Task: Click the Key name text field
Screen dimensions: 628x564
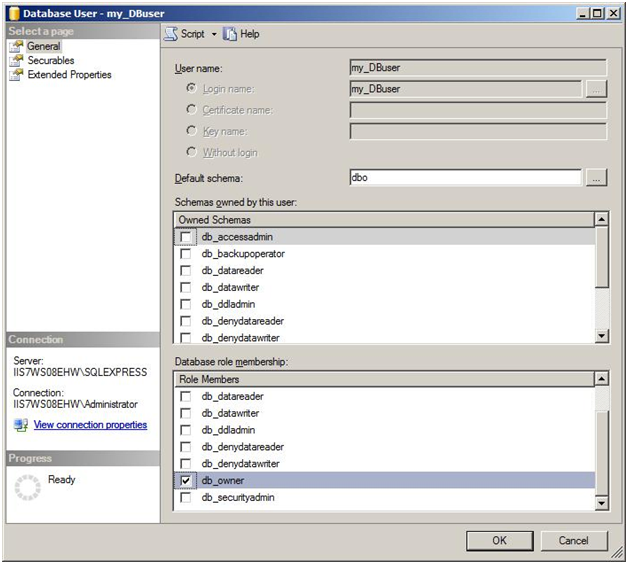Action: tap(478, 131)
